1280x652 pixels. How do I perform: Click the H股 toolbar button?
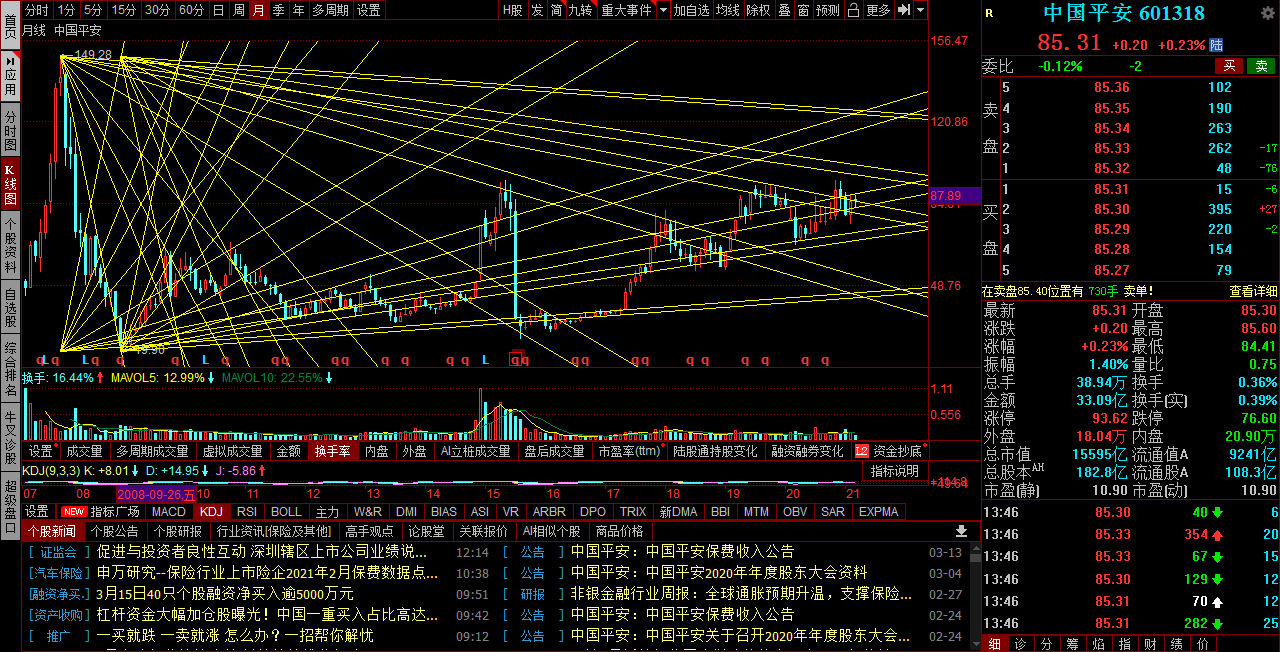(x=512, y=10)
